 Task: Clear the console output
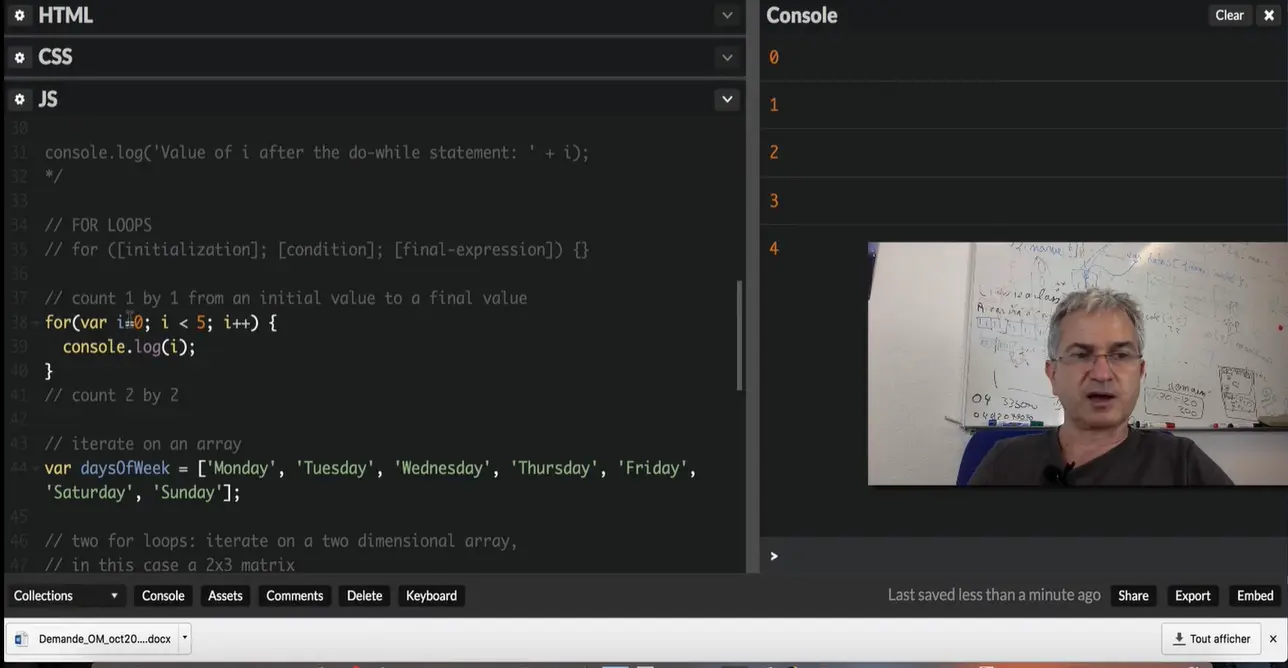(1229, 15)
